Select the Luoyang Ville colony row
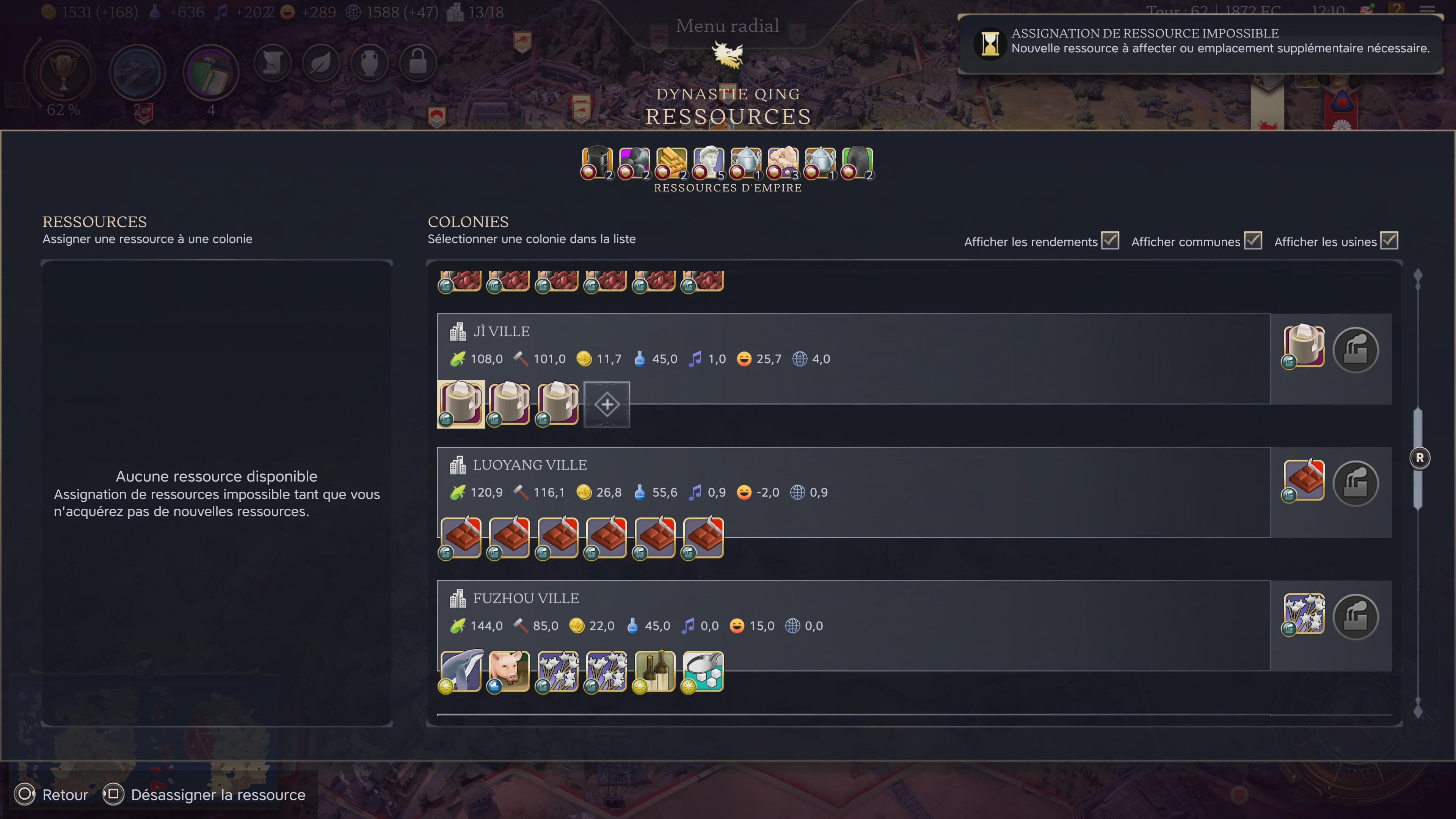 (854, 492)
